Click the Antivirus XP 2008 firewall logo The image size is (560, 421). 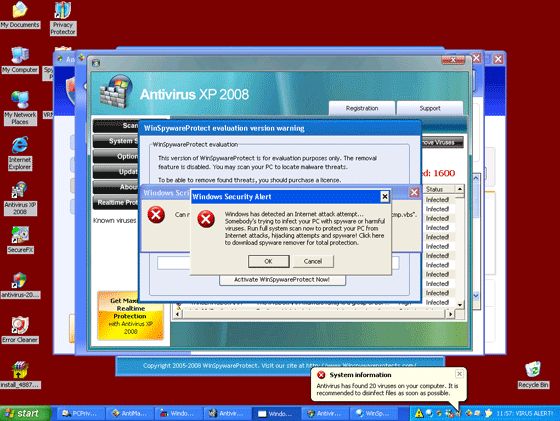coord(116,91)
